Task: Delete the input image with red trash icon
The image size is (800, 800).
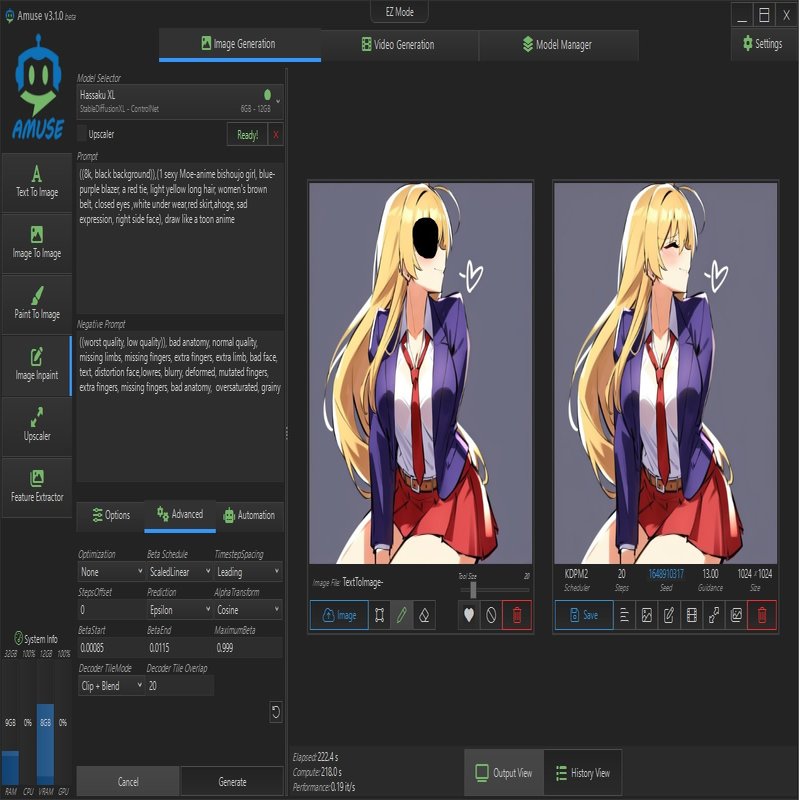Action: tap(517, 615)
